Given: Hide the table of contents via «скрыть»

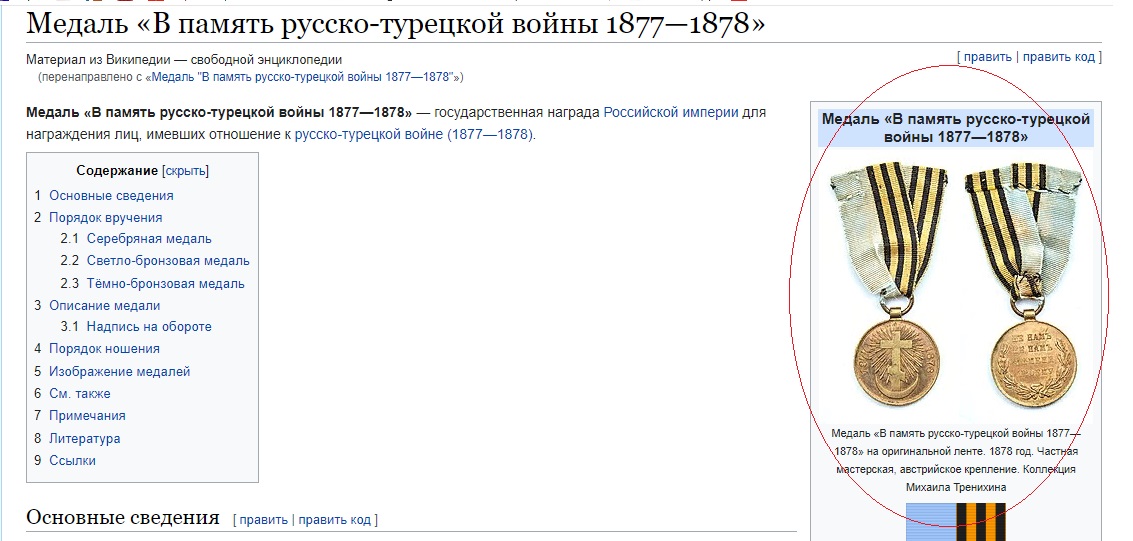Looking at the screenshot, I should [x=185, y=171].
